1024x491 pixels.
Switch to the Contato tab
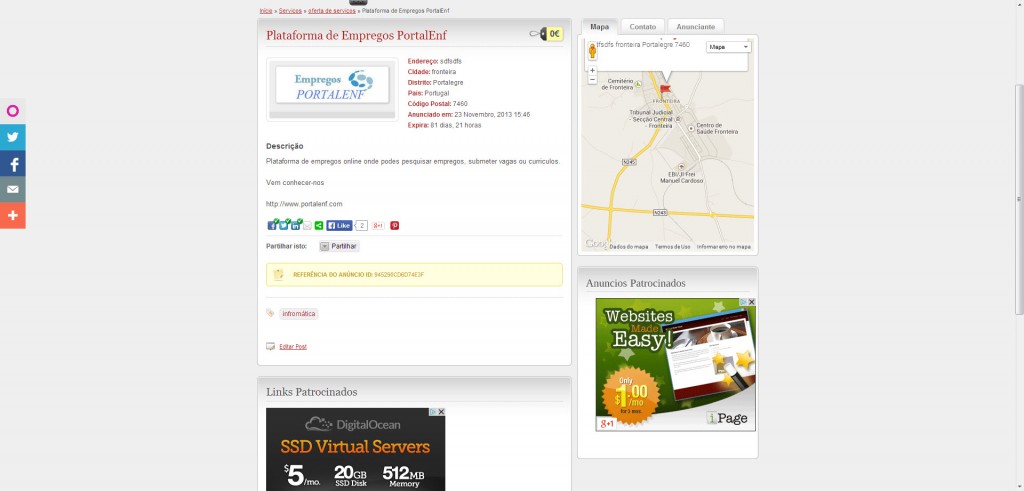click(x=643, y=27)
